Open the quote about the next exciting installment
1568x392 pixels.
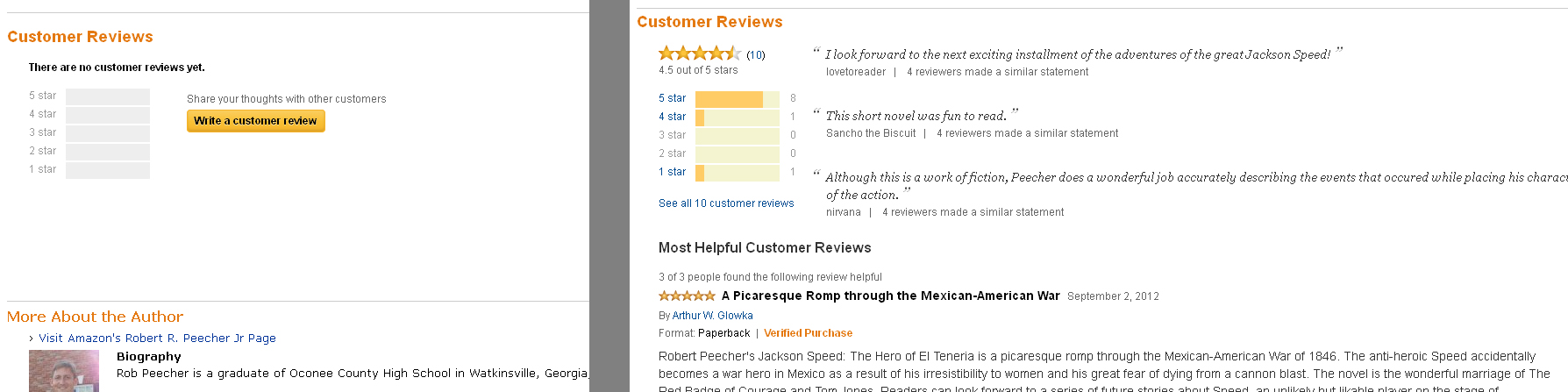1078,54
